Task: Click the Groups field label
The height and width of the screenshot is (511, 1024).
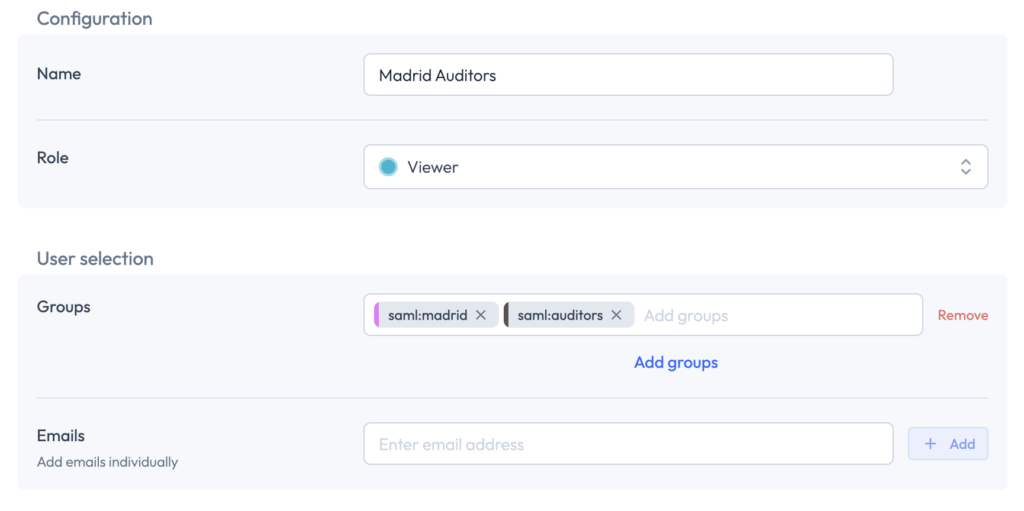Action: (63, 307)
